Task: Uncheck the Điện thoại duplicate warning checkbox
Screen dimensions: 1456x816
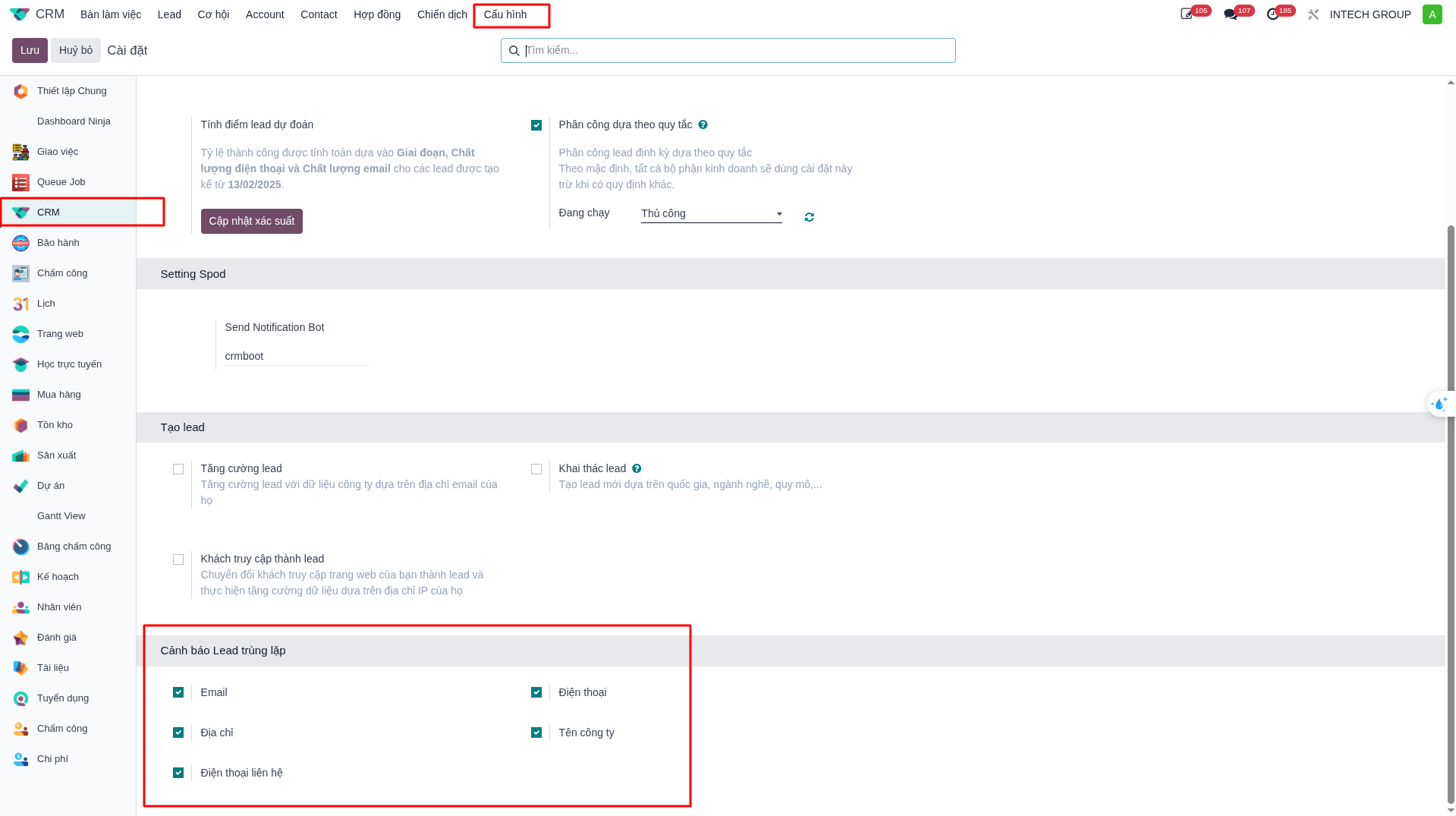Action: click(x=536, y=692)
